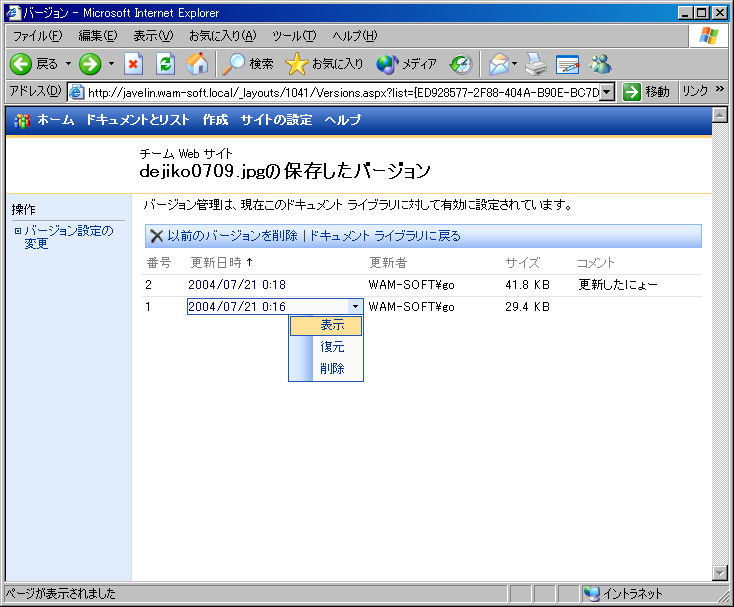Open the Messenger people icon
The height and width of the screenshot is (607, 734).
tap(600, 64)
